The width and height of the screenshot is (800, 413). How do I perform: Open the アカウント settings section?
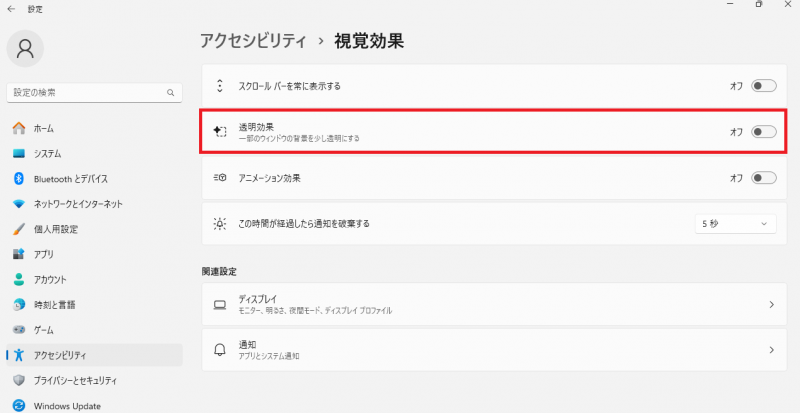click(x=50, y=279)
